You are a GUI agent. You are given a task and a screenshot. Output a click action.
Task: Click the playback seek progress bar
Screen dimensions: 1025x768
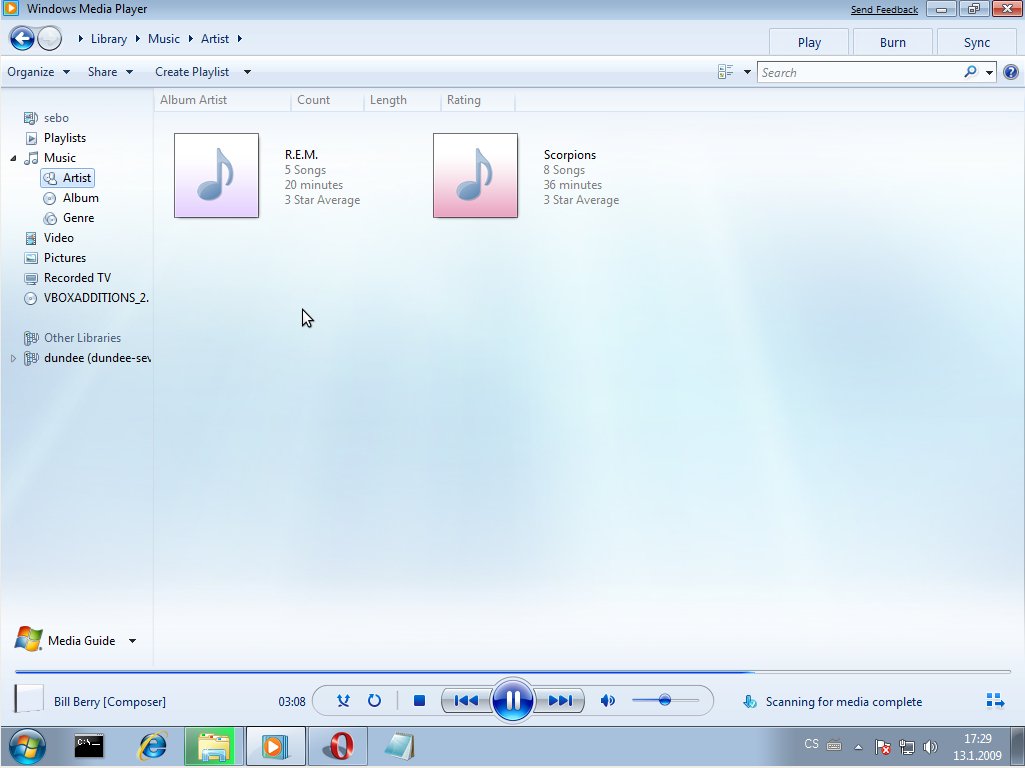(512, 671)
